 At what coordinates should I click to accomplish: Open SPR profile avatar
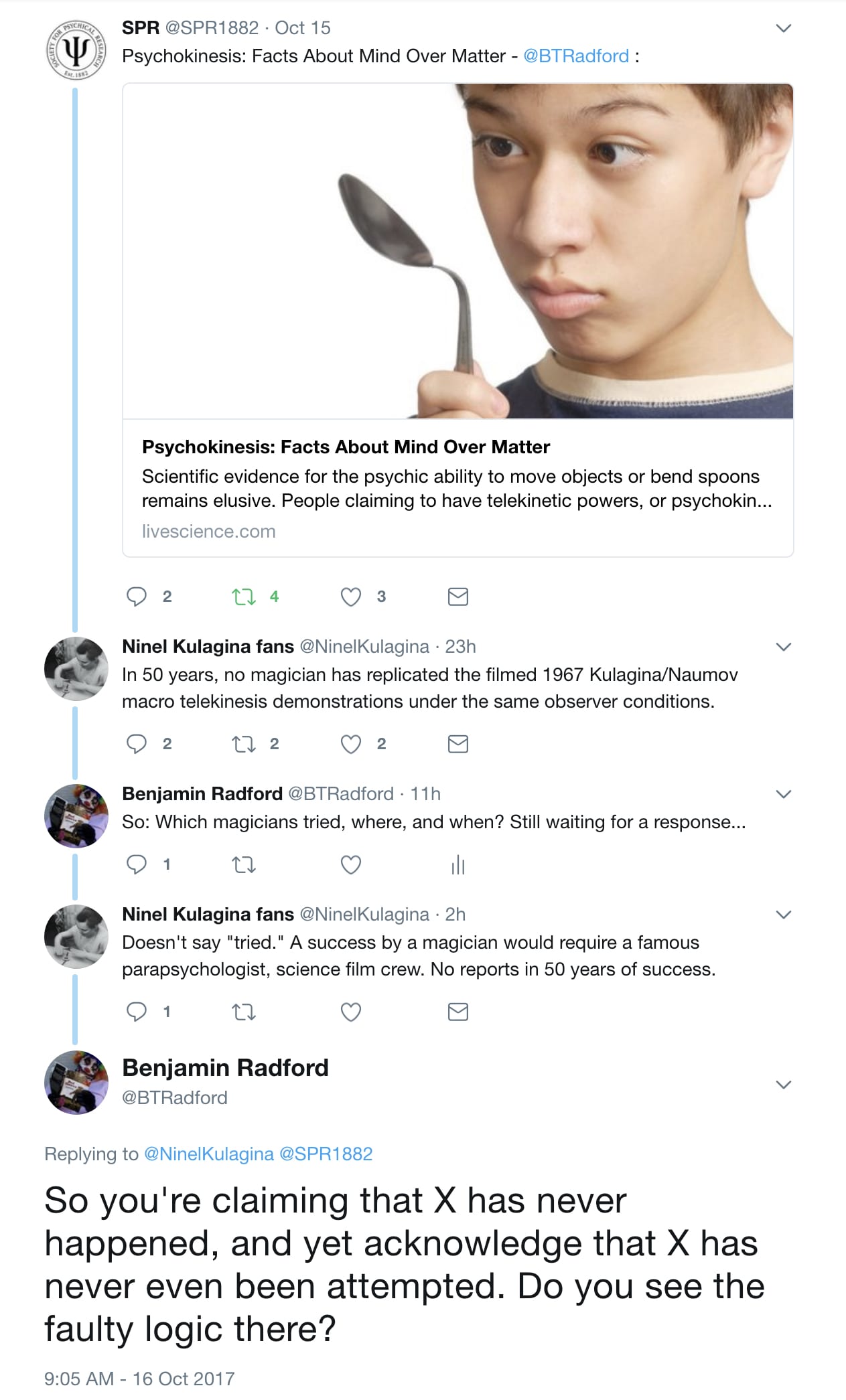coord(76,52)
